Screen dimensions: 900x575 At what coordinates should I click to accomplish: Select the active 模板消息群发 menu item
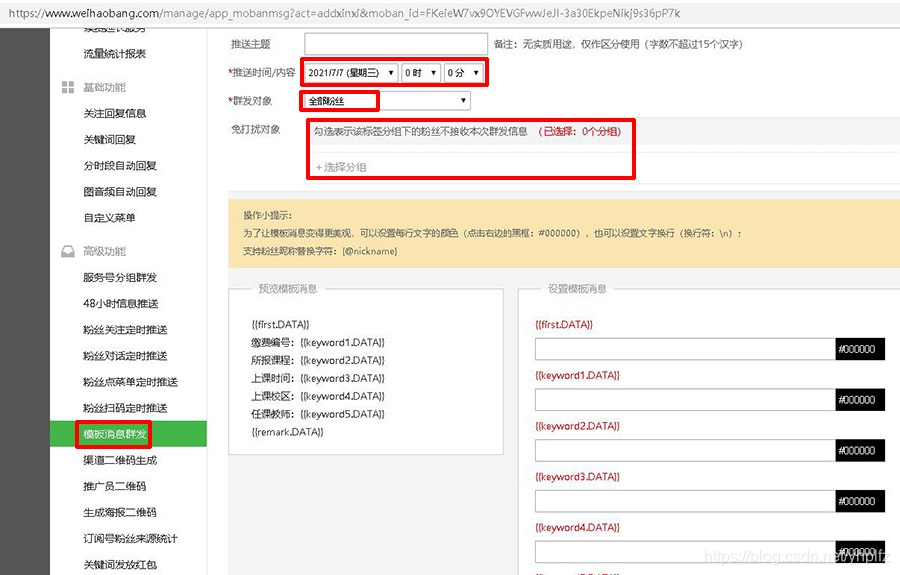coord(128,434)
